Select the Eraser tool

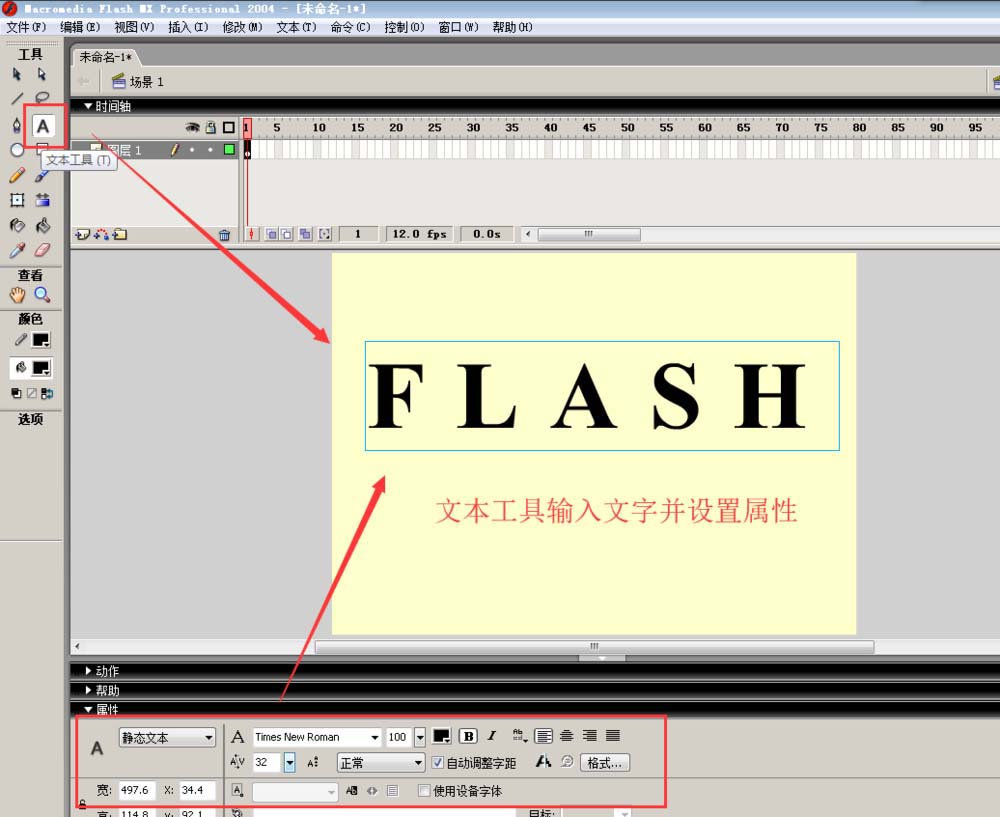coord(42,250)
